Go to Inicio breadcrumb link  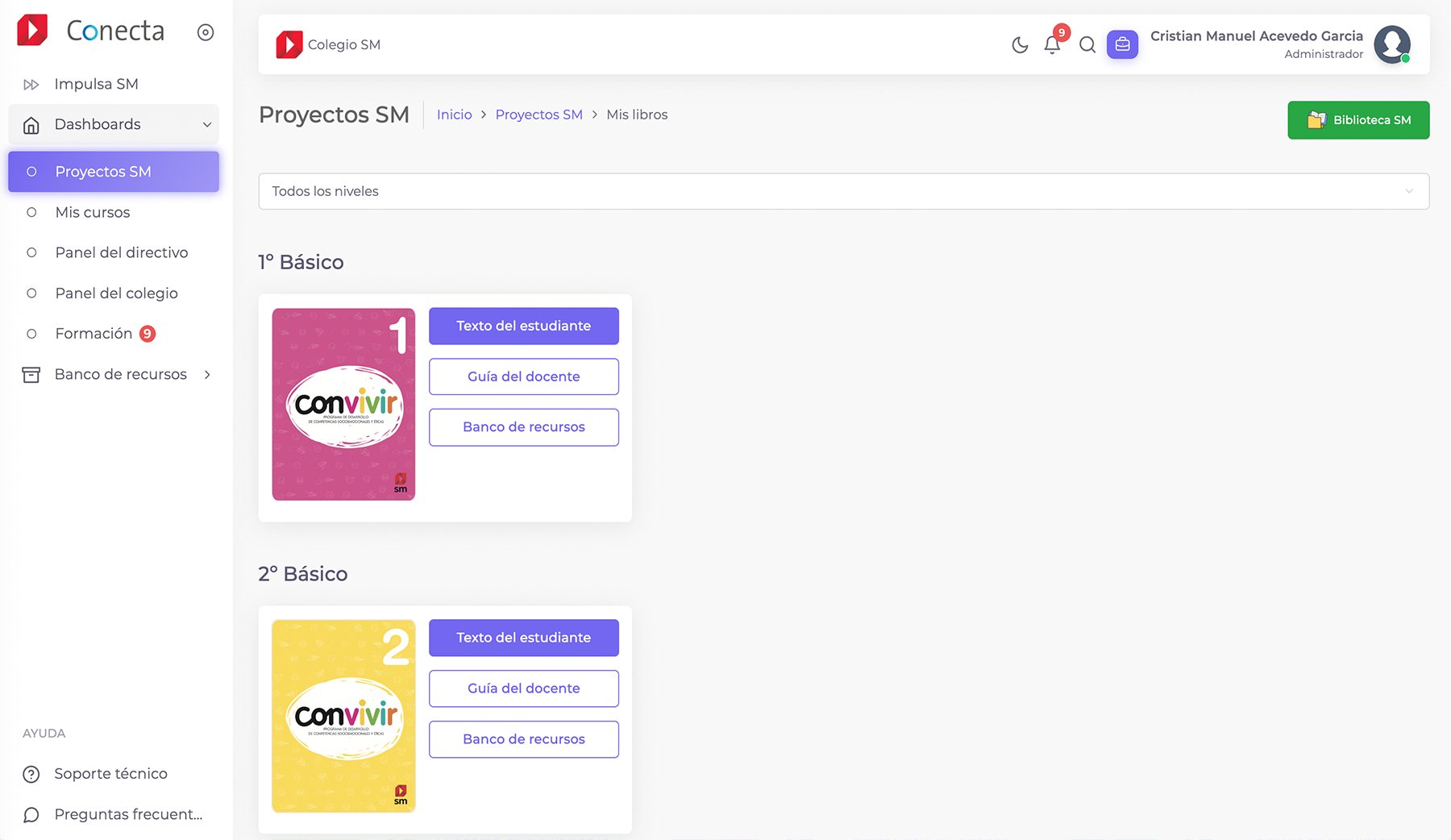tap(455, 114)
